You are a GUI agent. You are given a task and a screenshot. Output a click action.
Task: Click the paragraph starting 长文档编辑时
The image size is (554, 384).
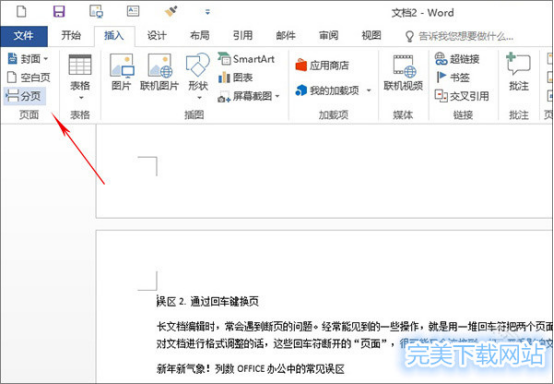point(354,326)
